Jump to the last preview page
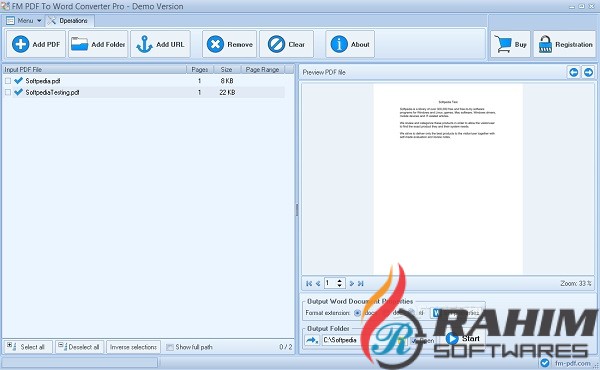This screenshot has height=370, width=600. [x=360, y=284]
